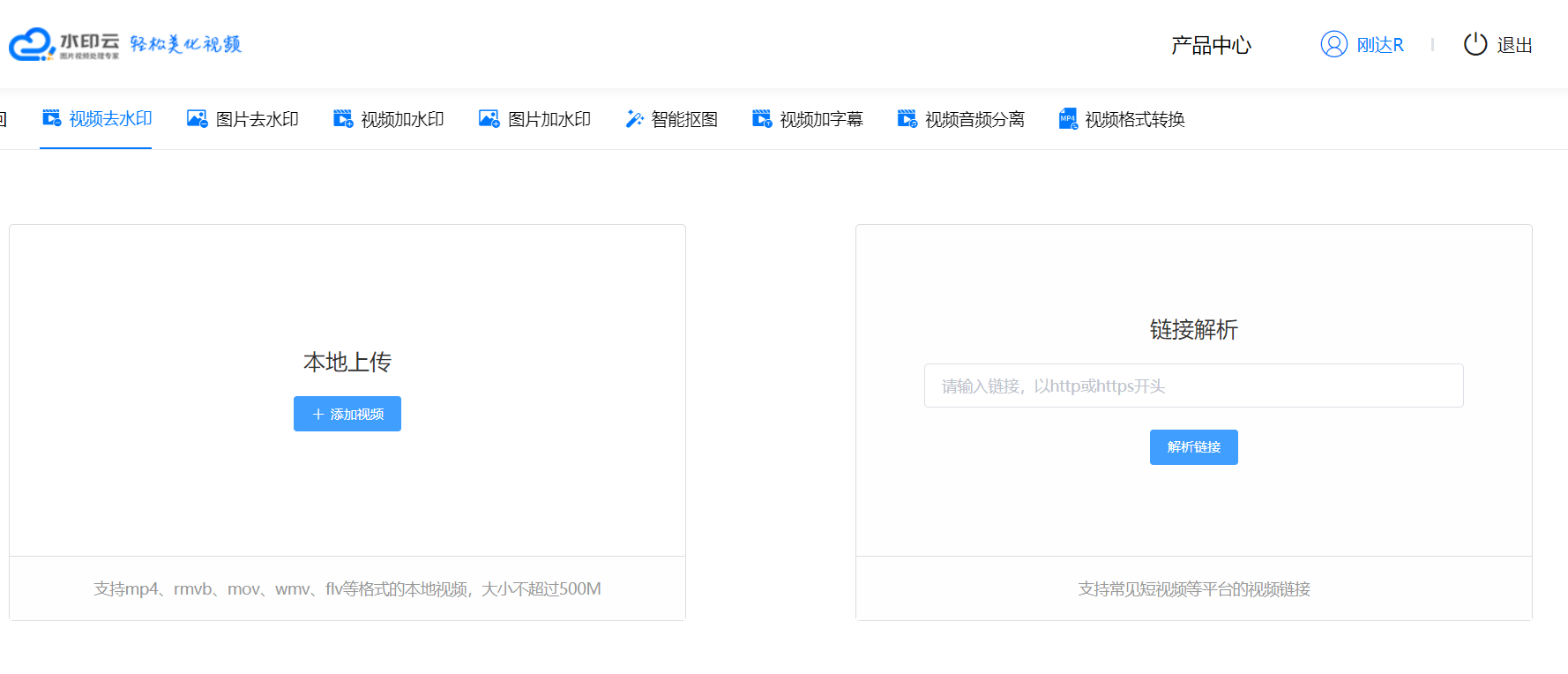Click the 图片加水印 image icon

489,118
